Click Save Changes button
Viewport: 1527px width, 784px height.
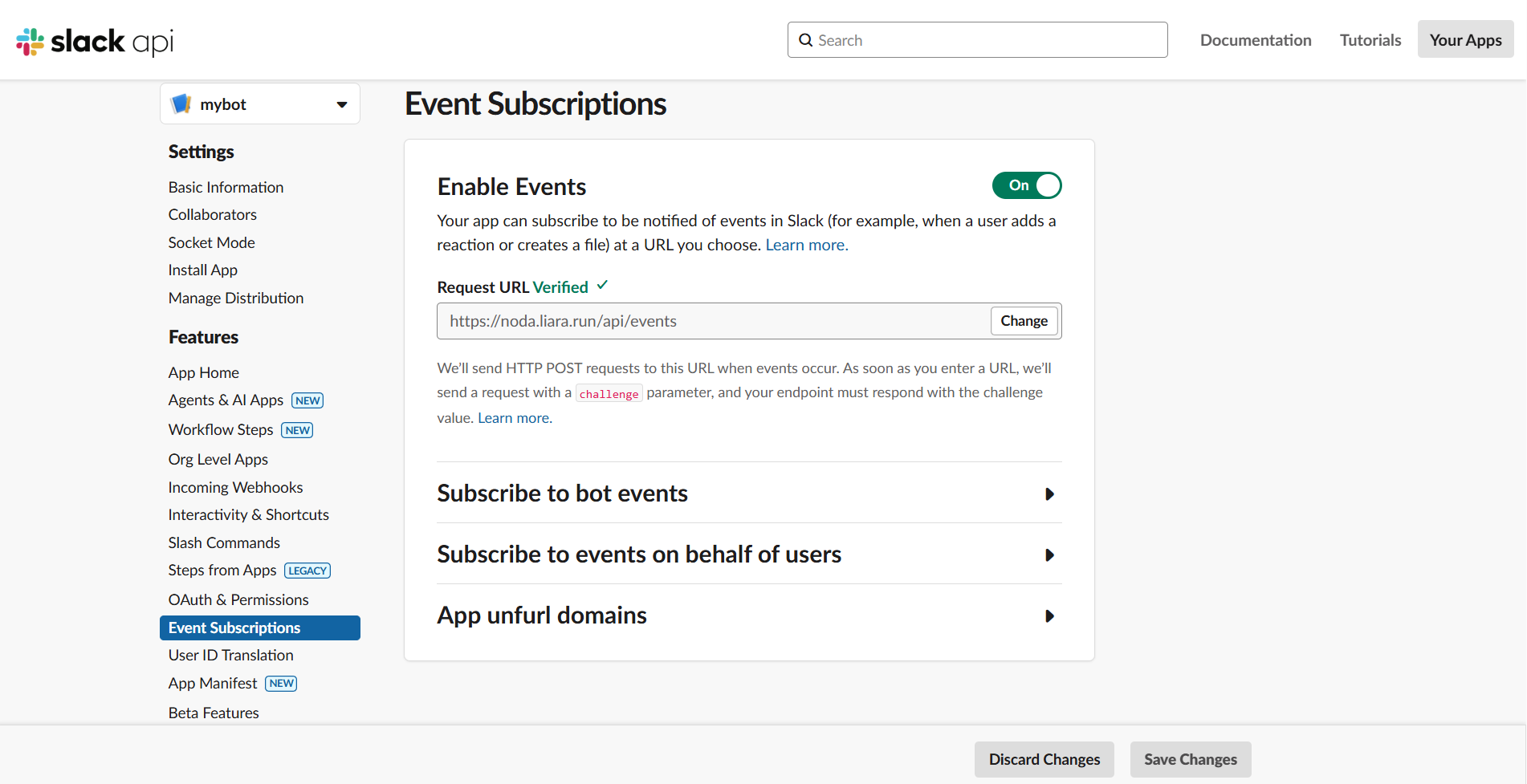click(1191, 759)
